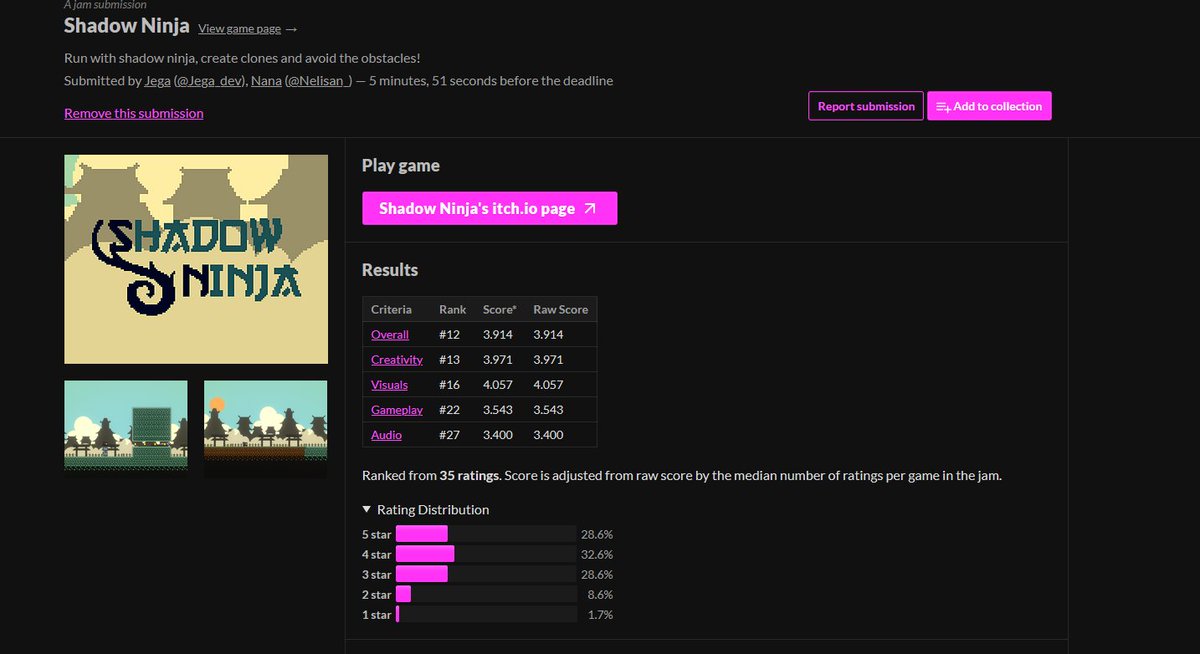Open the View game page link

239,29
